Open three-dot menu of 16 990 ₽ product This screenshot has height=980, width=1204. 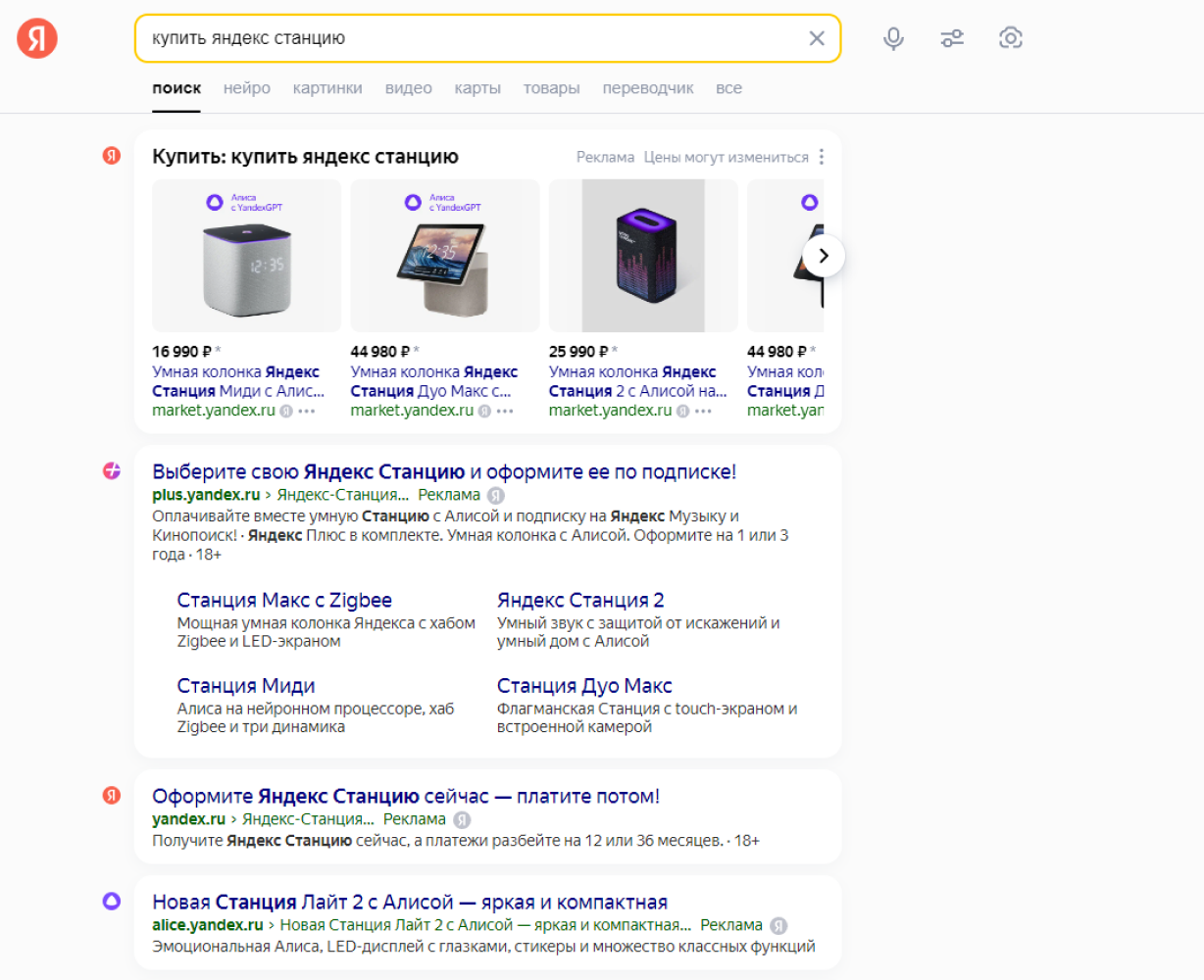pyautogui.click(x=307, y=412)
